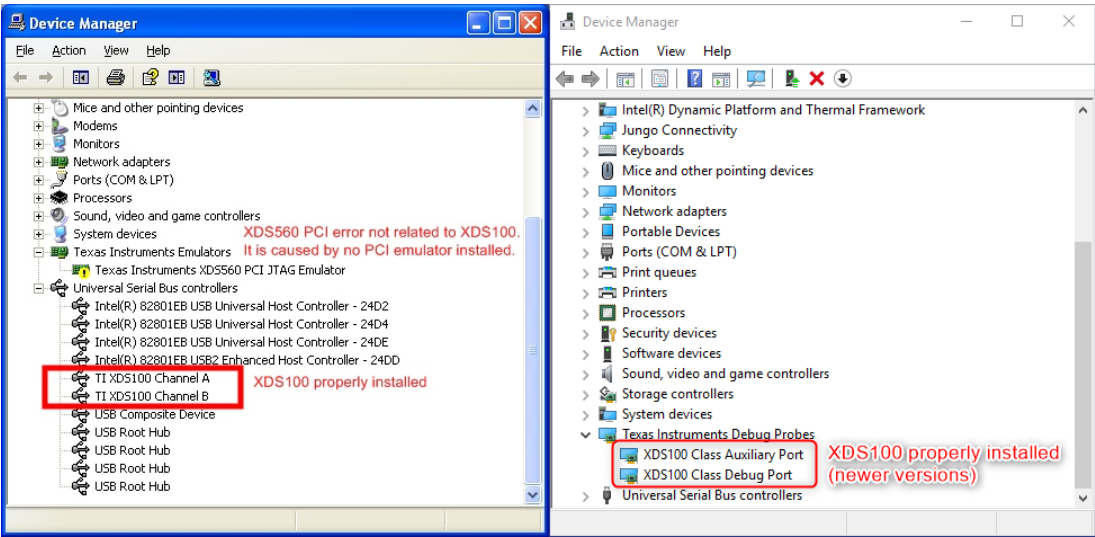The image size is (1095, 537).
Task: Click left window scrollbar down arrow
Action: 532,494
